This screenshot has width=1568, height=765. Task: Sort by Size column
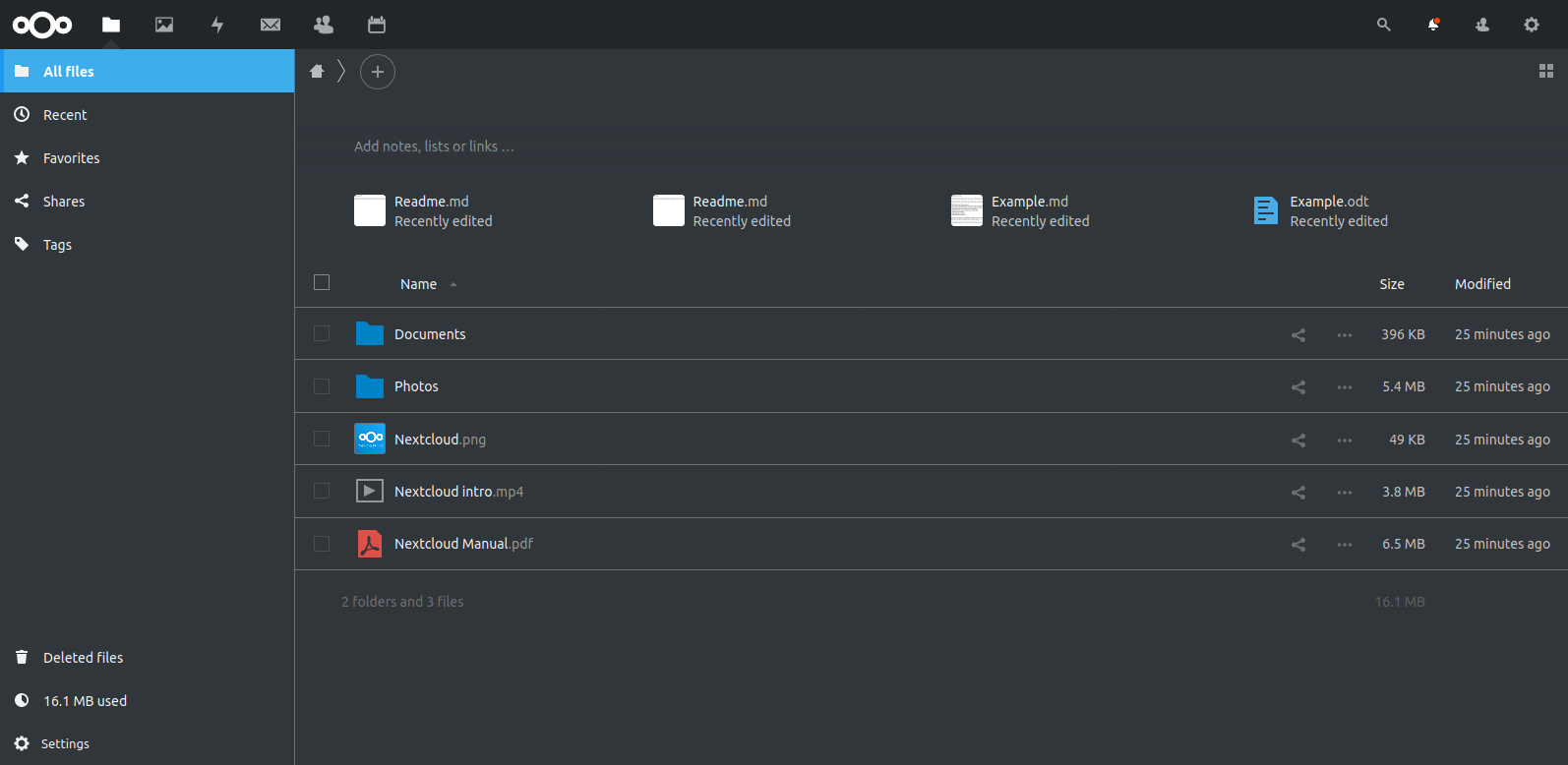pyautogui.click(x=1392, y=284)
